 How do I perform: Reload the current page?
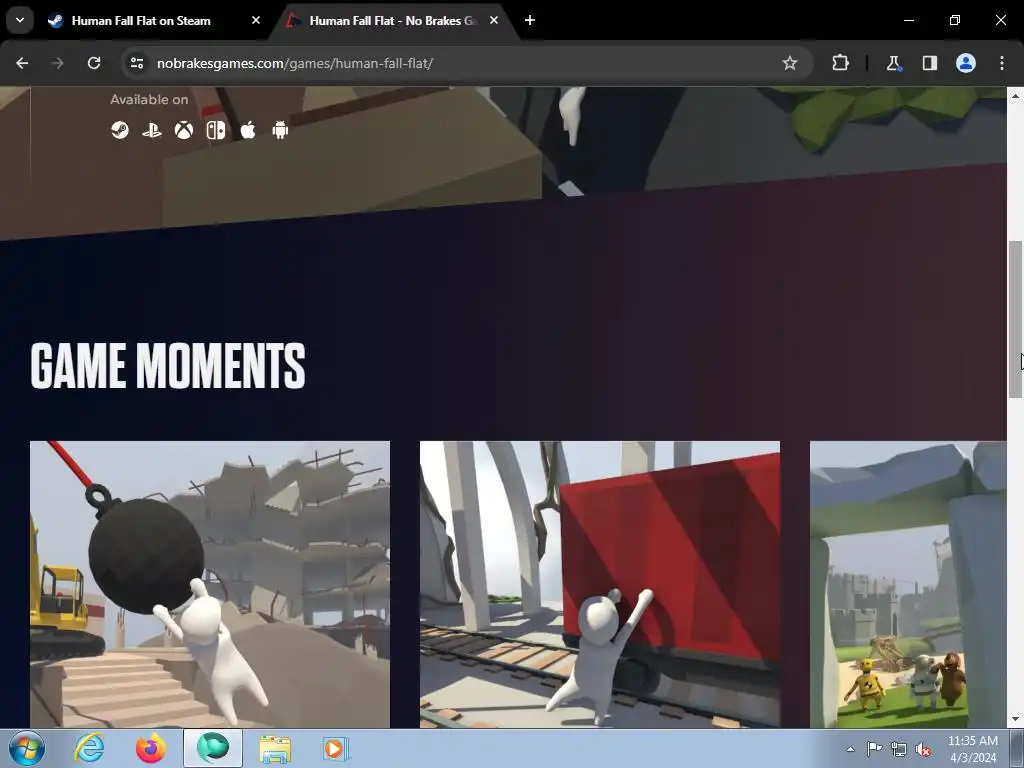(94, 63)
